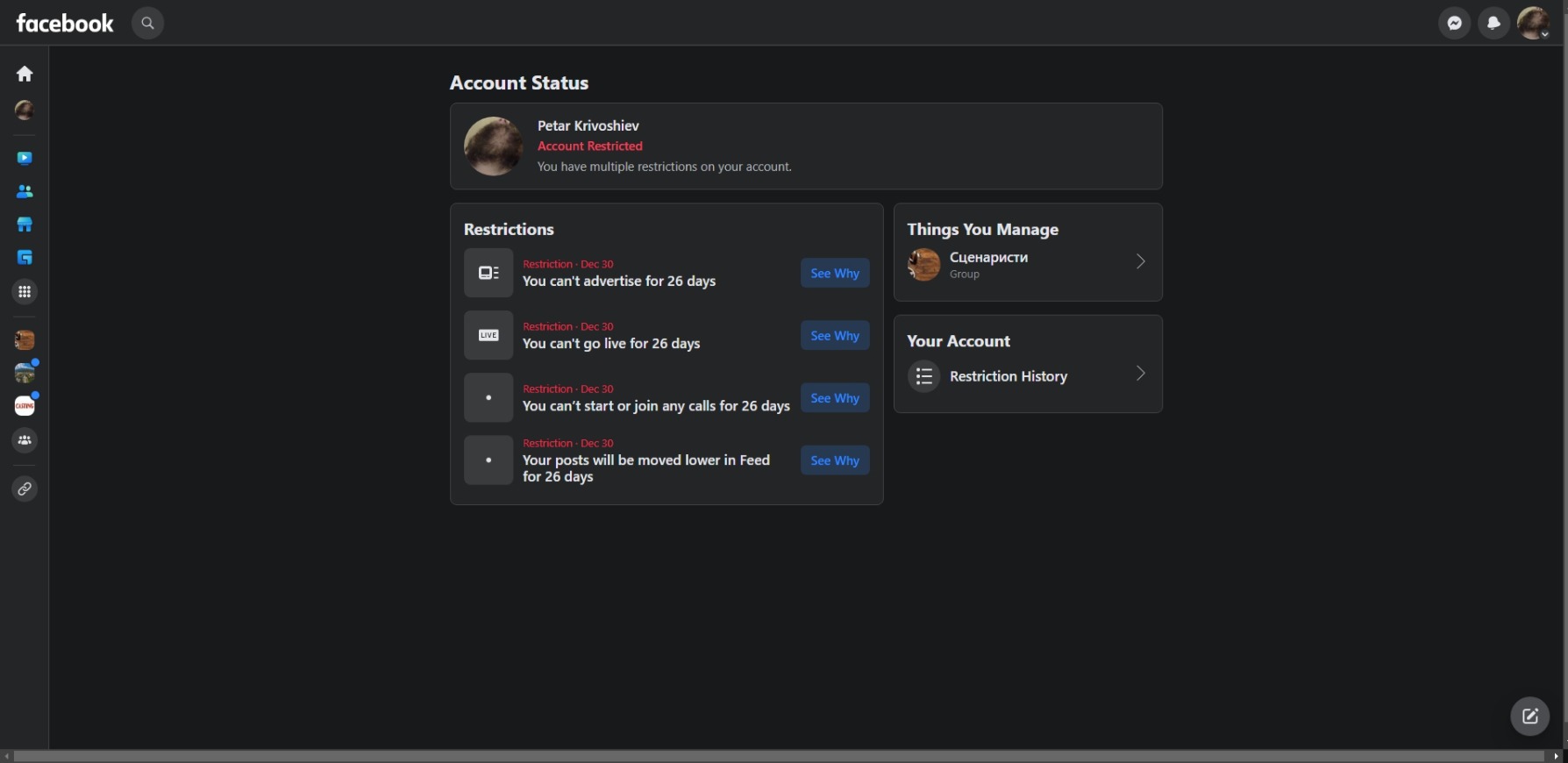Open Restriction History
Image resolution: width=1568 pixels, height=763 pixels.
tap(1028, 376)
